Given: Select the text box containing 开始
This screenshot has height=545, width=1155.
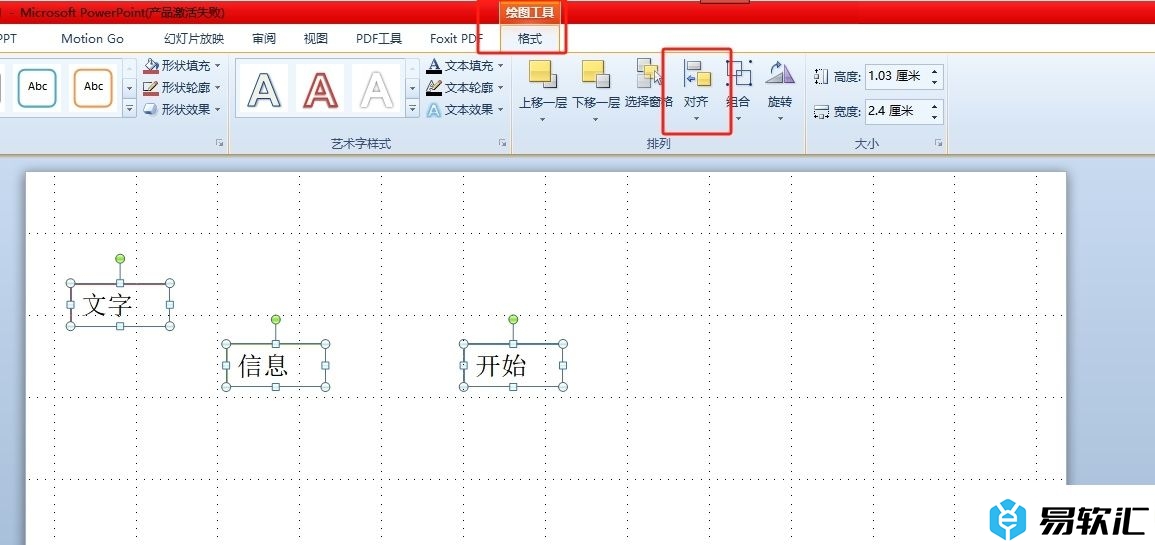Looking at the screenshot, I should (x=513, y=365).
